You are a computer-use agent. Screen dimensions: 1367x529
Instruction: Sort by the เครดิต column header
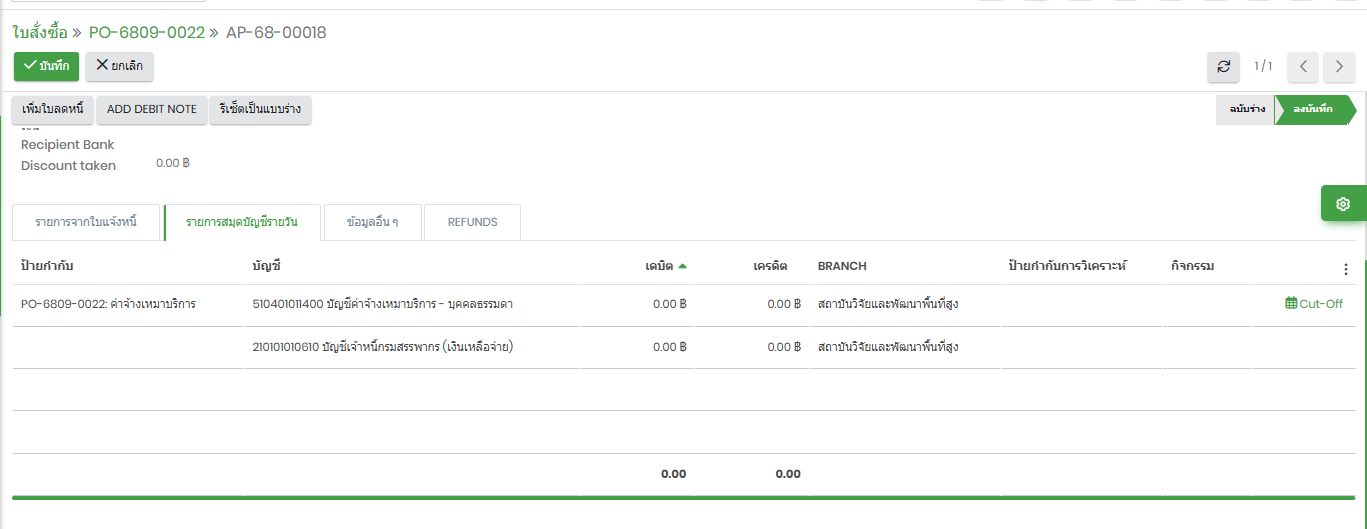point(770,266)
